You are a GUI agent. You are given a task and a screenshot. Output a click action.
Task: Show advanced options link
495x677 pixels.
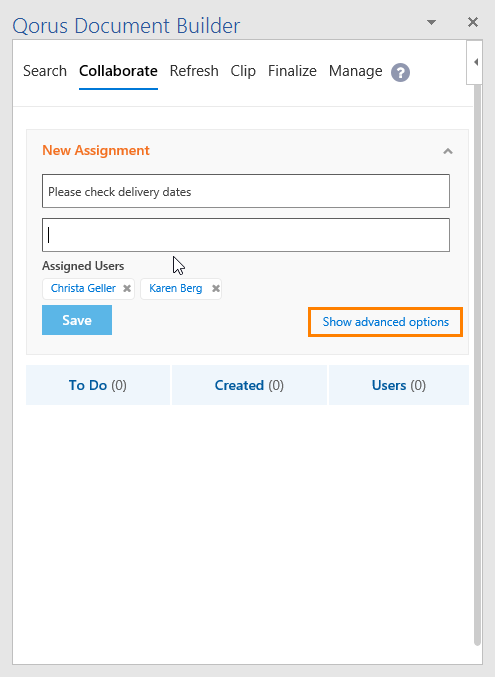click(x=386, y=322)
